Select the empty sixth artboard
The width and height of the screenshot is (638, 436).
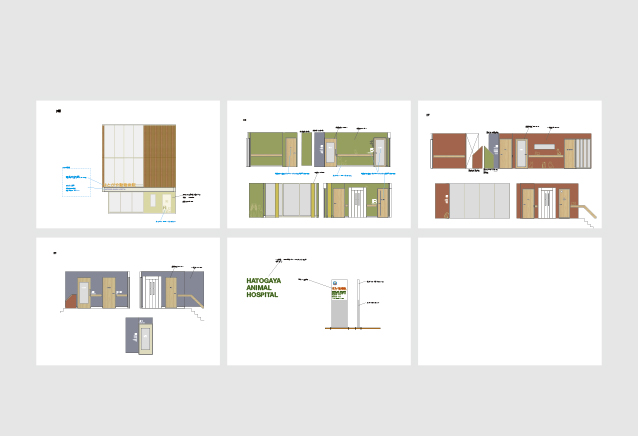click(x=509, y=301)
